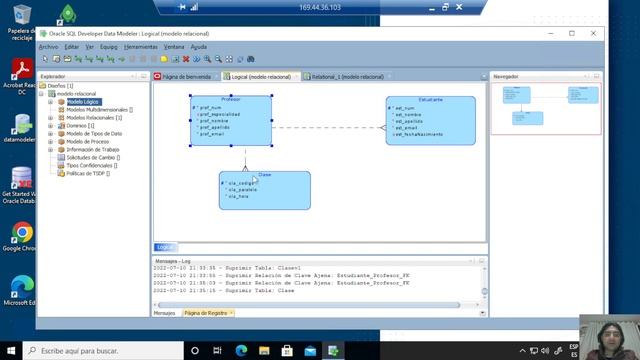Expand the Modelo Lógico tree node
Viewport: 640px width, 360px height.
(50, 102)
